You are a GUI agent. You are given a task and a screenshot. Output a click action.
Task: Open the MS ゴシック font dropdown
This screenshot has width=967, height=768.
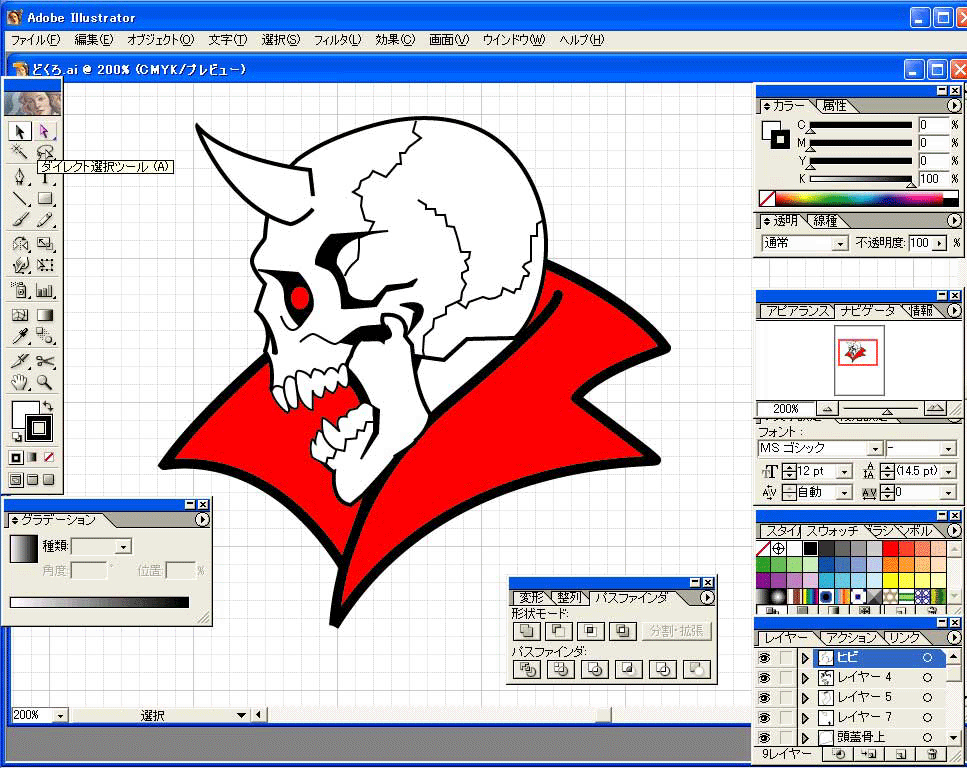pos(875,449)
